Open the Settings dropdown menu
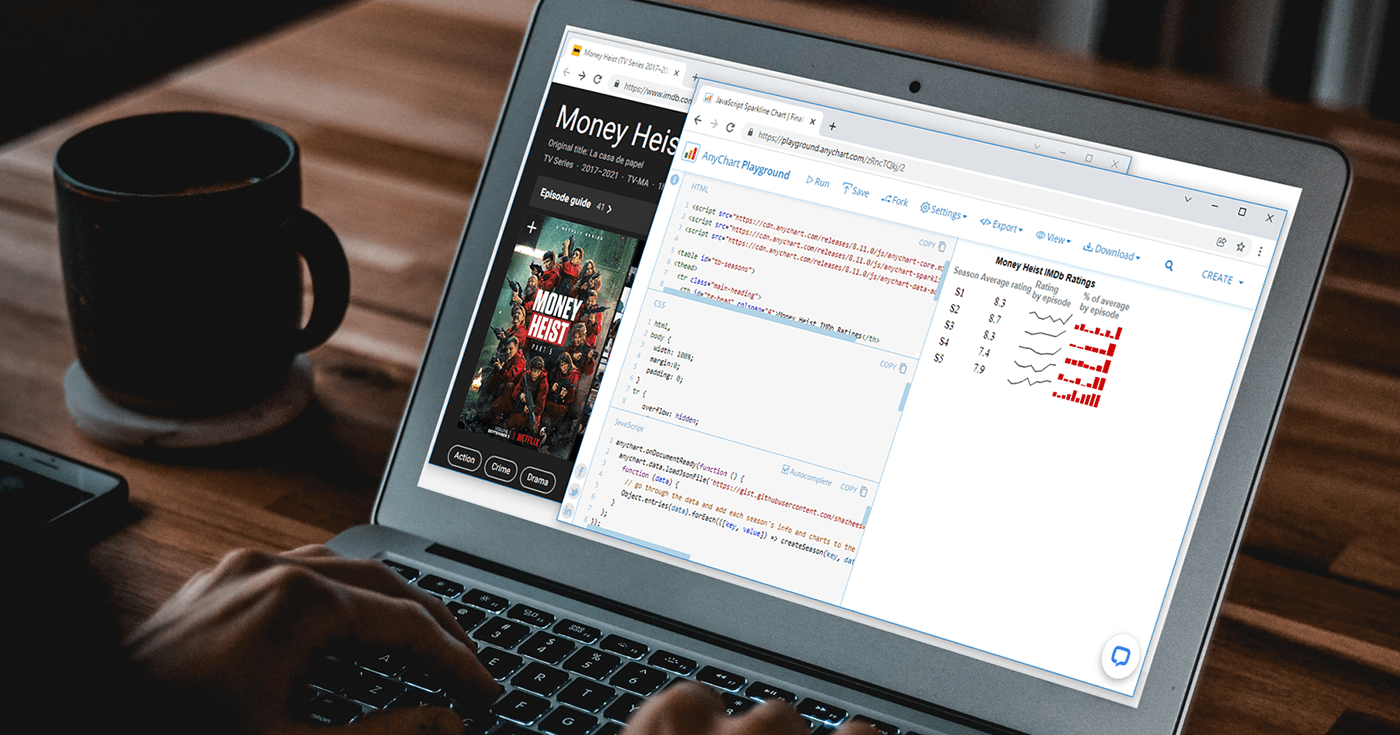 [x=943, y=211]
